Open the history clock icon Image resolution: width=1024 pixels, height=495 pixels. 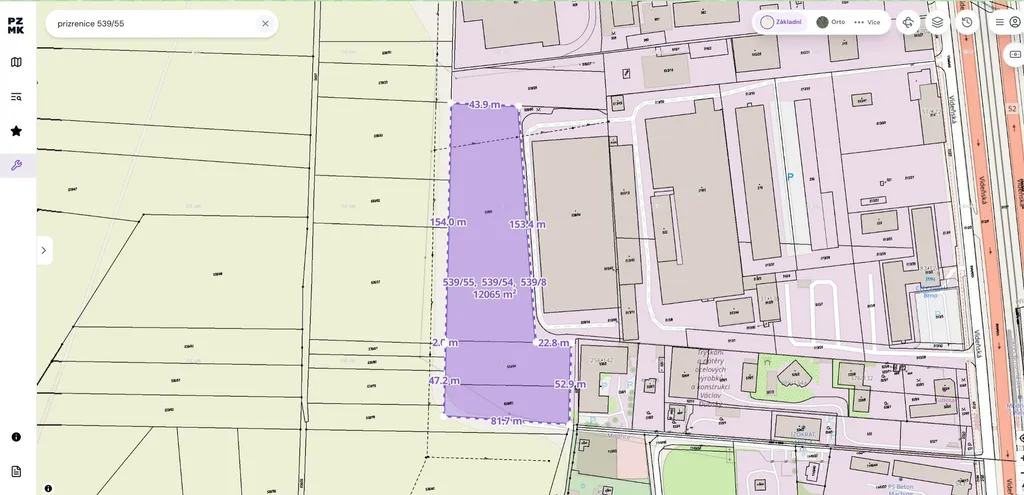pyautogui.click(x=967, y=22)
